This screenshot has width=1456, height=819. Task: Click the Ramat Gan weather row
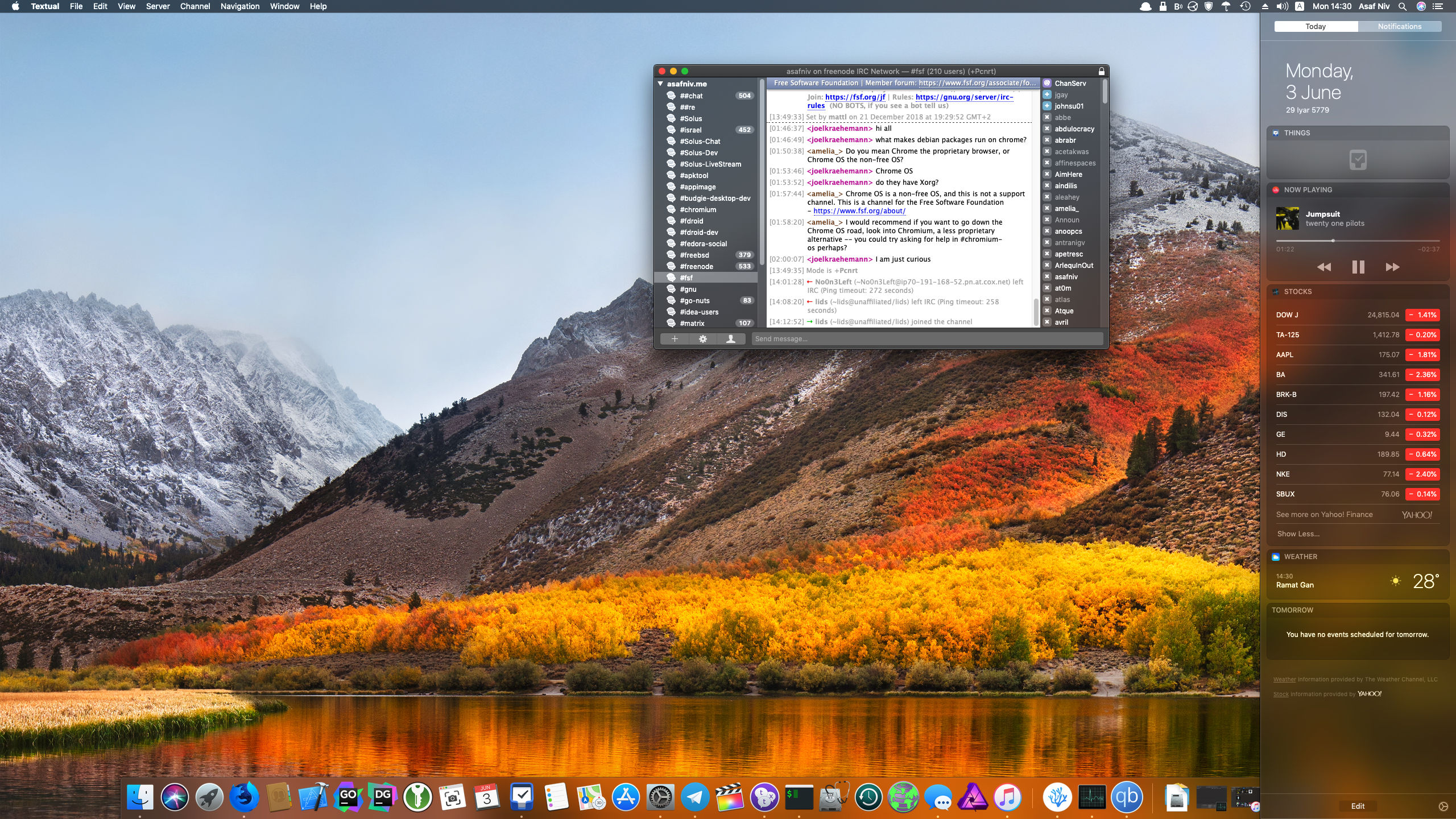[1358, 581]
